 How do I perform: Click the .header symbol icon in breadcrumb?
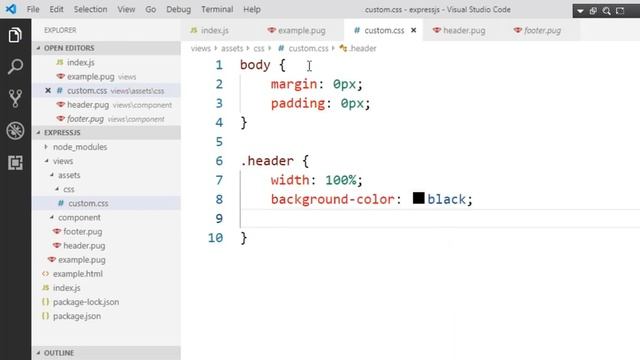(343, 49)
